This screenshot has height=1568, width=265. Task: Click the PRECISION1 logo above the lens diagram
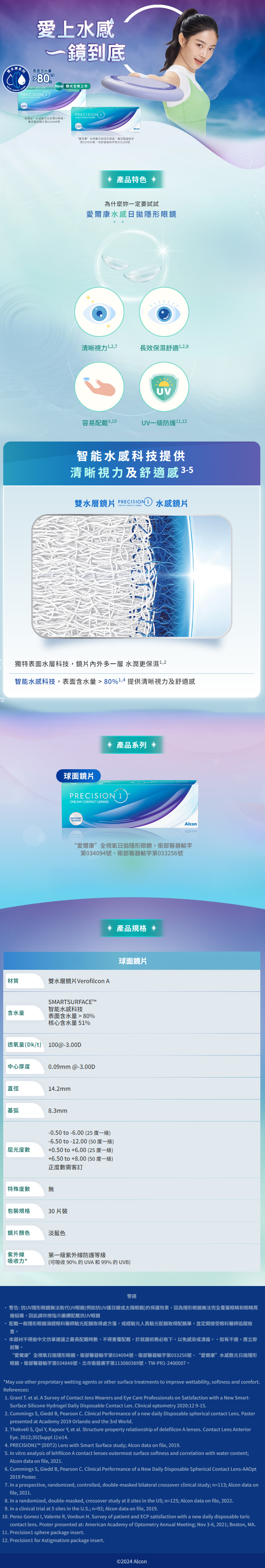point(135,502)
